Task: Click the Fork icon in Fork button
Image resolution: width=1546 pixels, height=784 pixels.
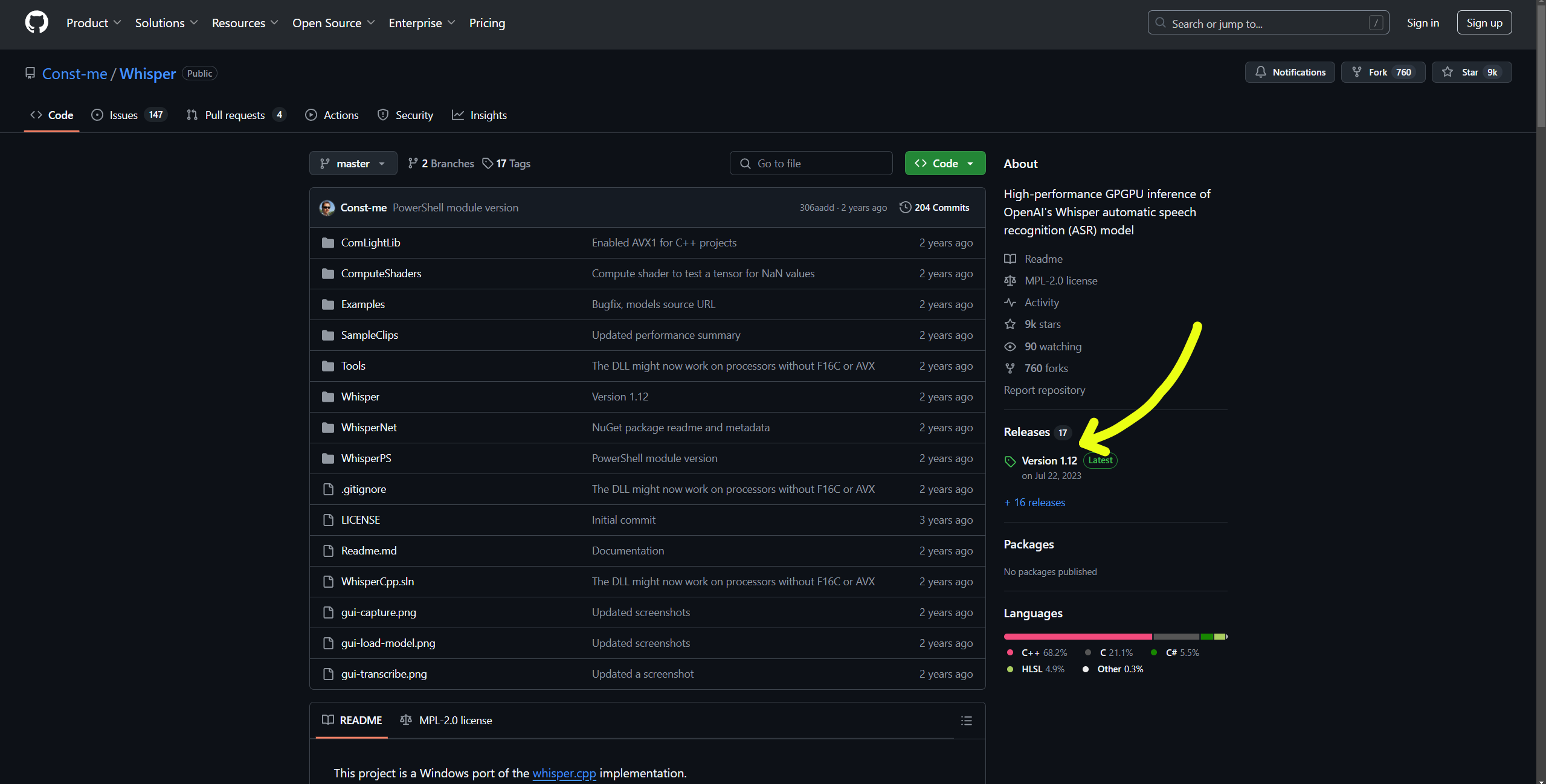Action: tap(1357, 72)
